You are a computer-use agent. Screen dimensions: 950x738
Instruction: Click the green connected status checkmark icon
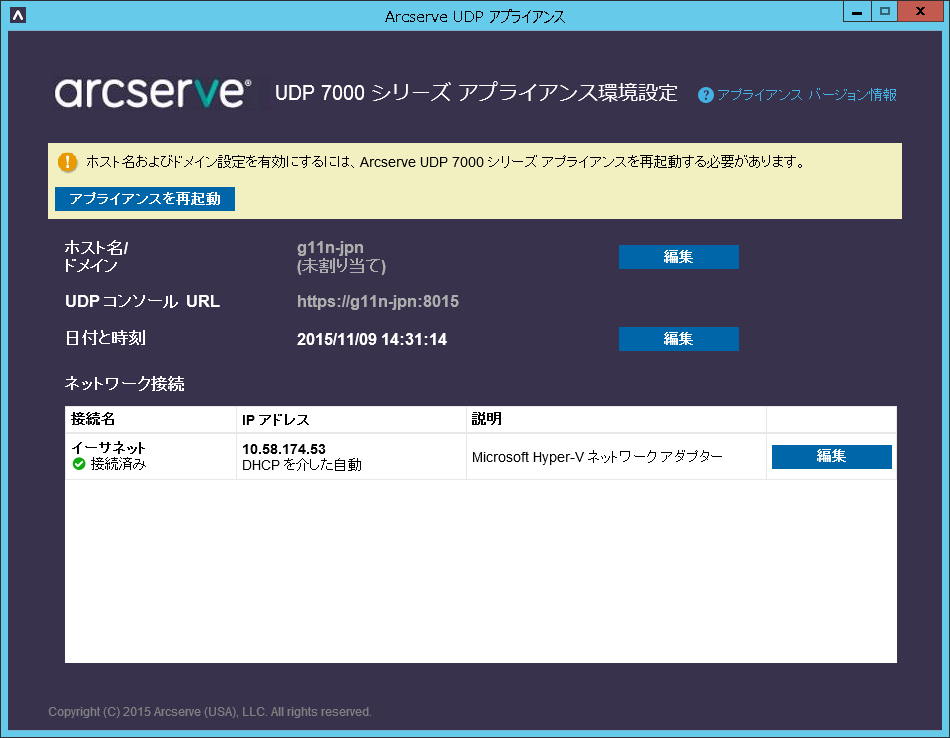(79, 464)
